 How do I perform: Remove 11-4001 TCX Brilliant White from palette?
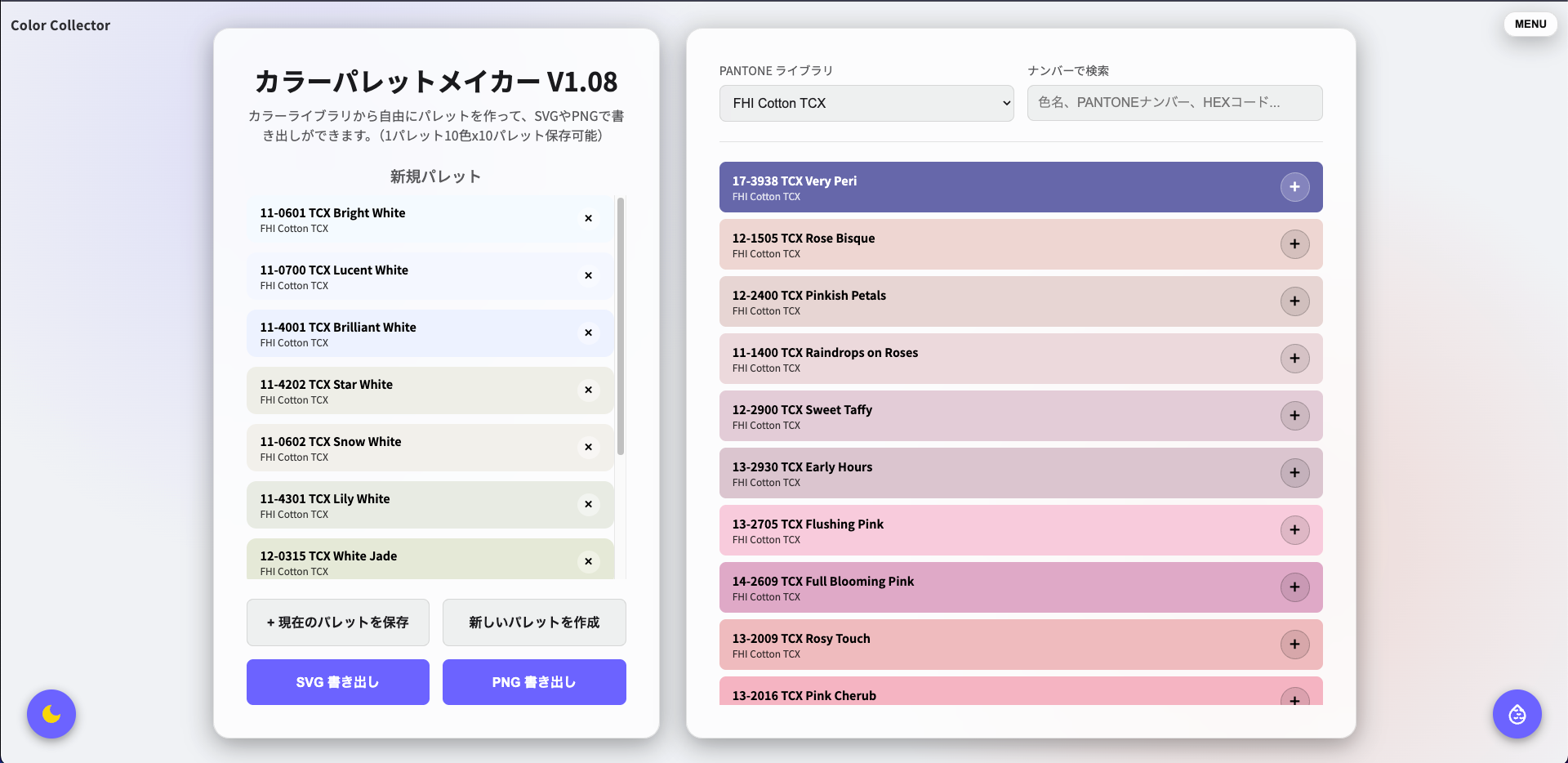coord(588,333)
